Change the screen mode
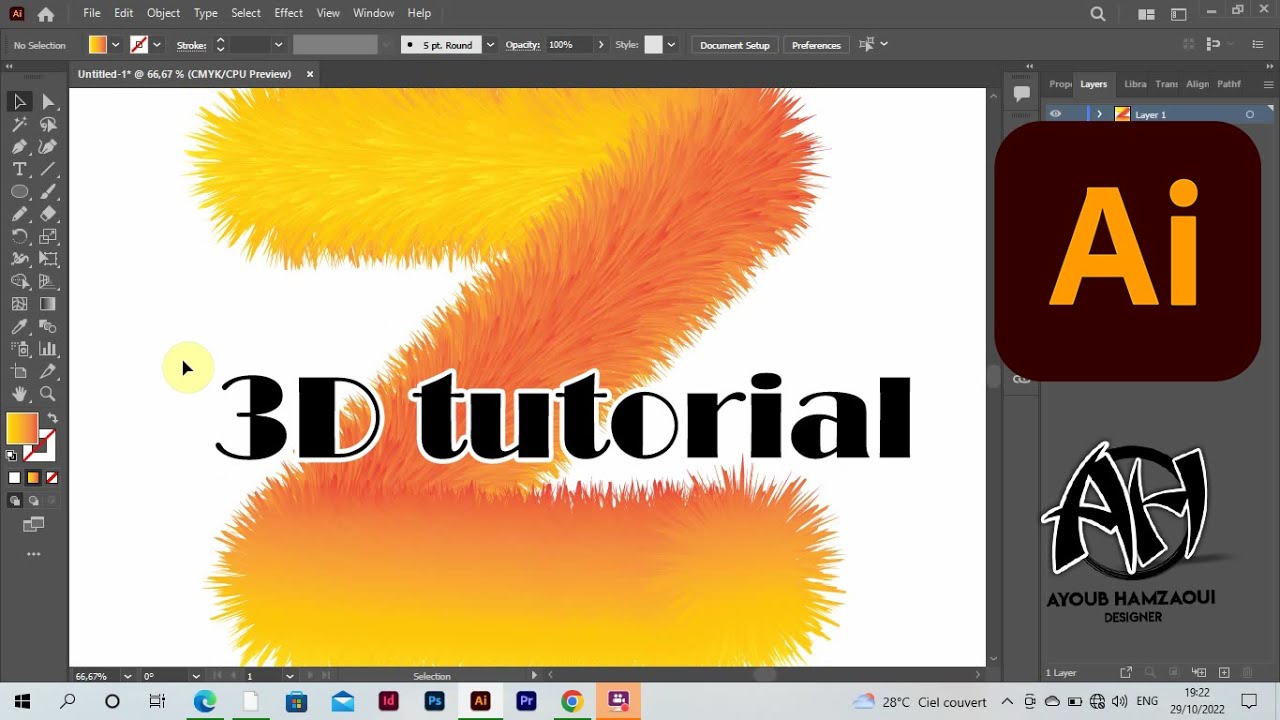The width and height of the screenshot is (1280, 720). [x=33, y=524]
